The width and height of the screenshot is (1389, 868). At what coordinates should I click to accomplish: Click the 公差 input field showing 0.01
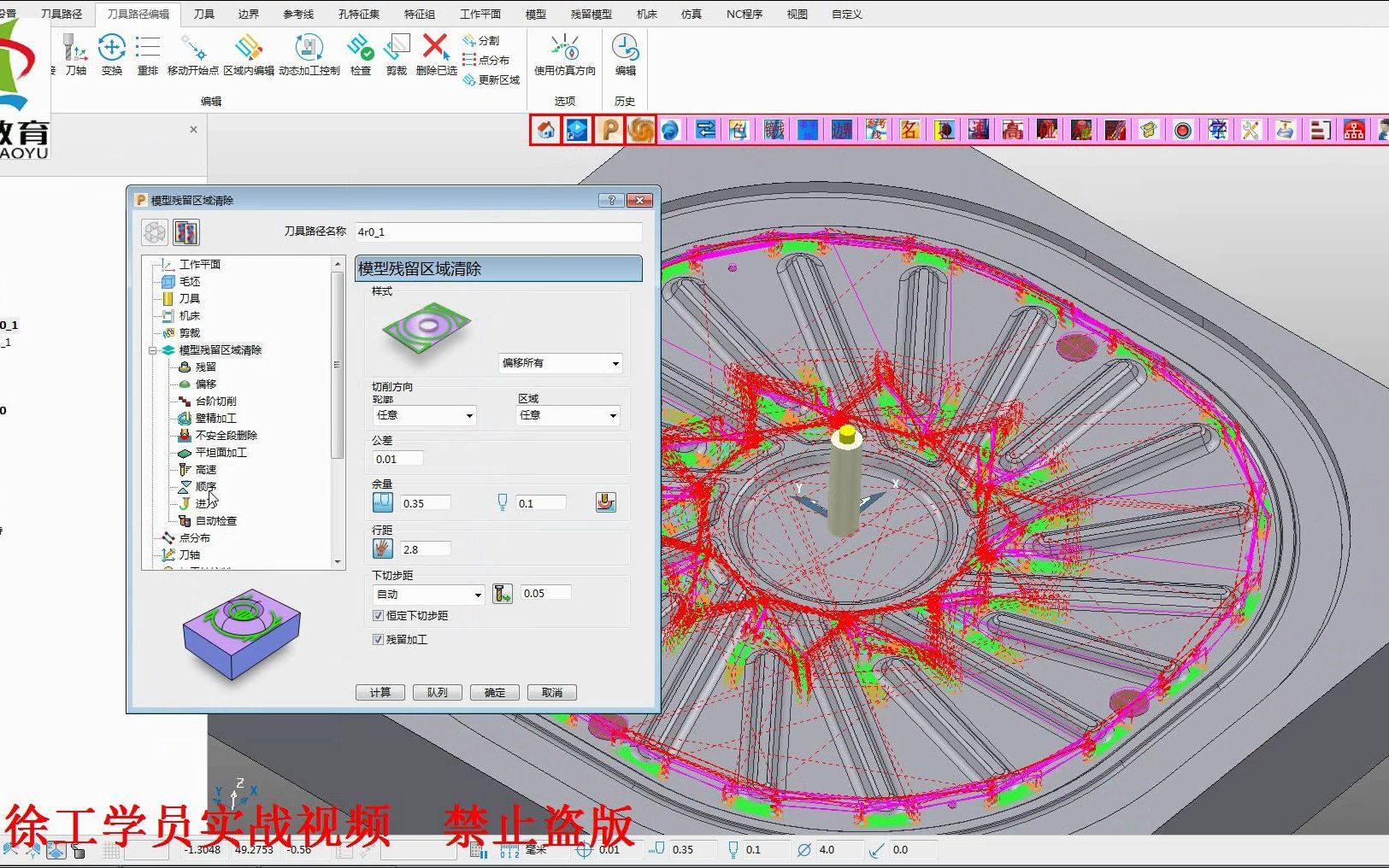[x=397, y=459]
